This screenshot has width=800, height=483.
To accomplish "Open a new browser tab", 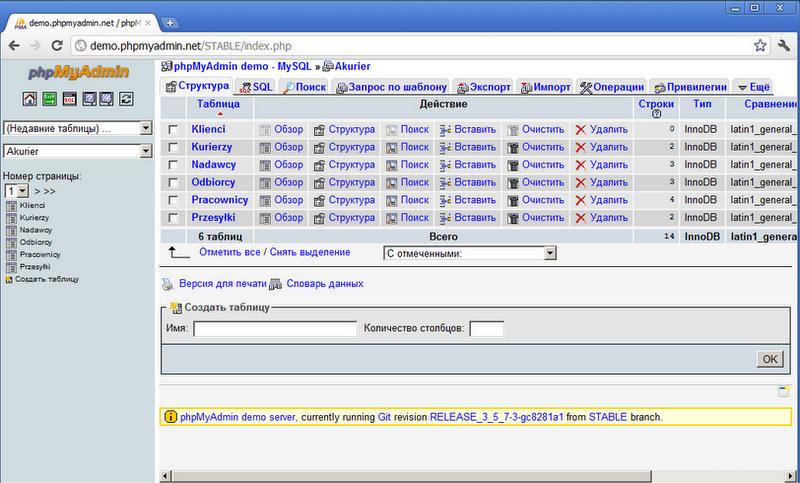I will click(169, 23).
